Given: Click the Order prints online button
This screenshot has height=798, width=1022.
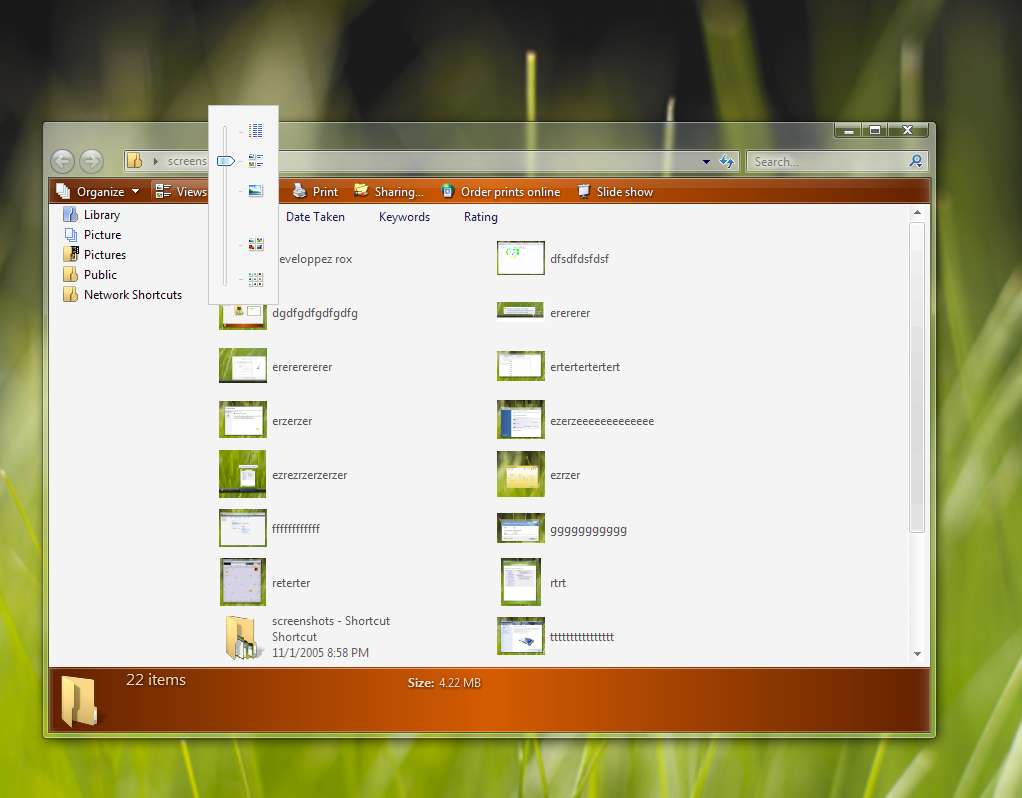Looking at the screenshot, I should (x=500, y=192).
